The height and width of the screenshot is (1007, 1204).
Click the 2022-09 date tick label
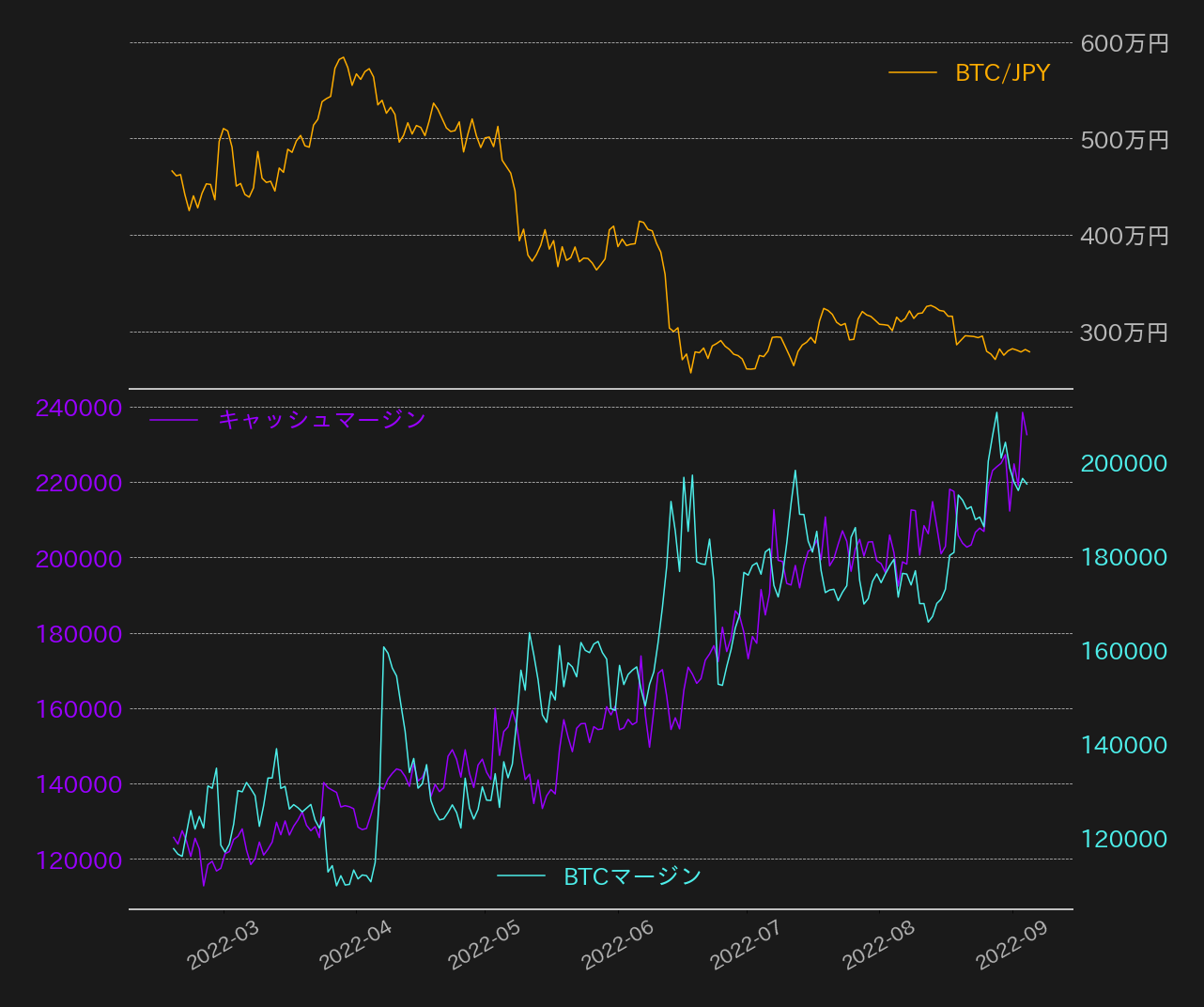pyautogui.click(x=1011, y=945)
